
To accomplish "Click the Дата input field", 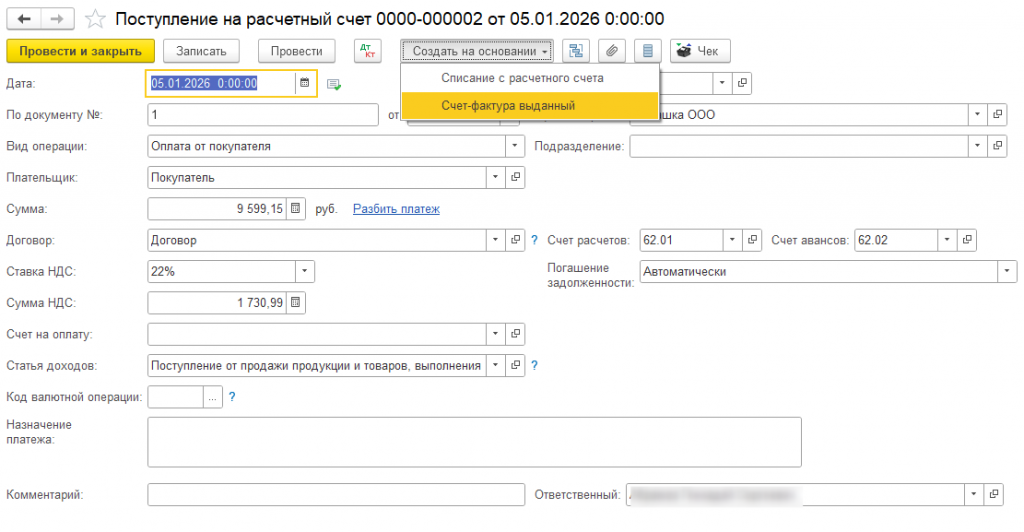I will 221,83.
